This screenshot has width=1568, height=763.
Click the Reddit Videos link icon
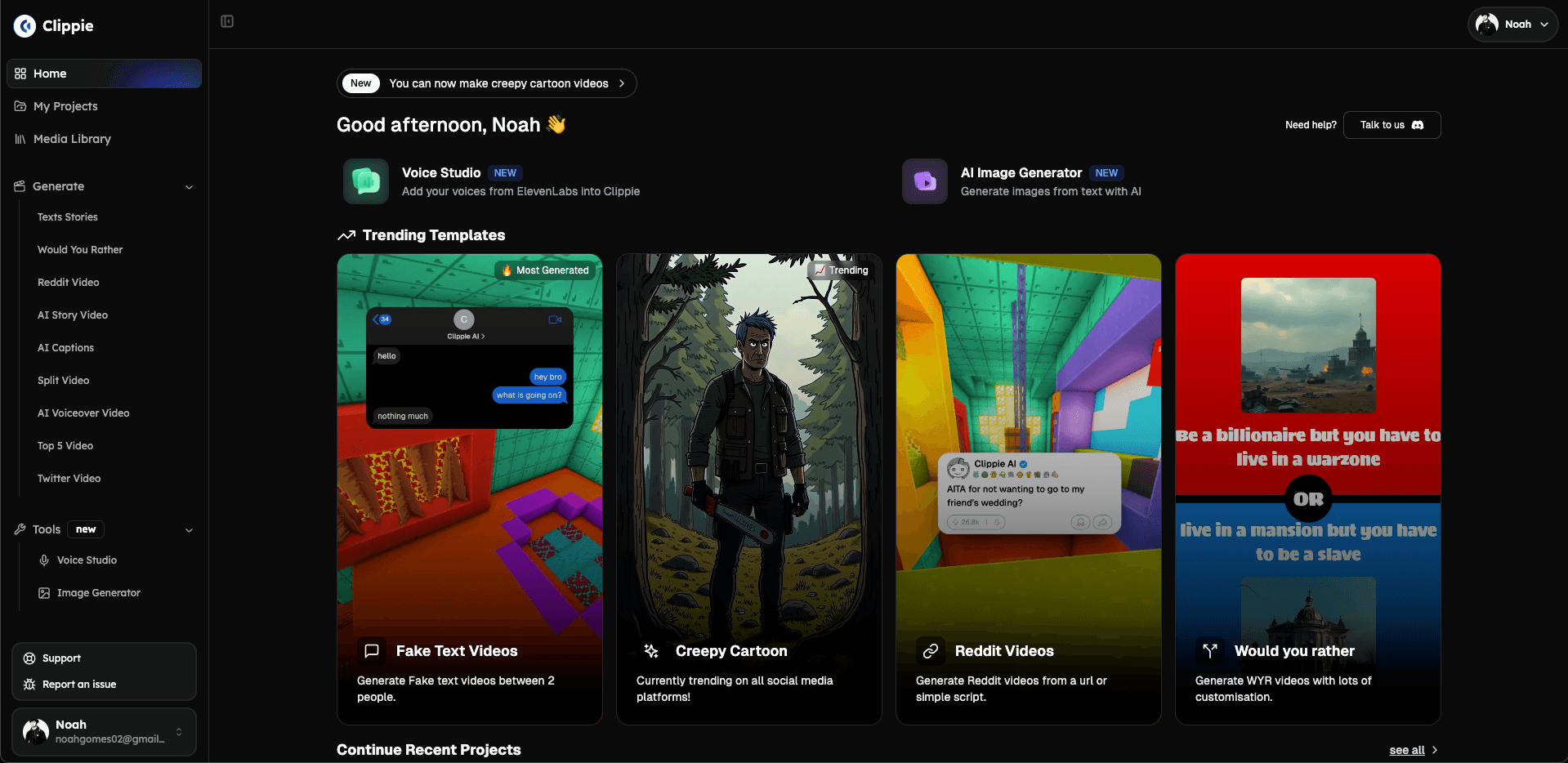click(x=931, y=651)
